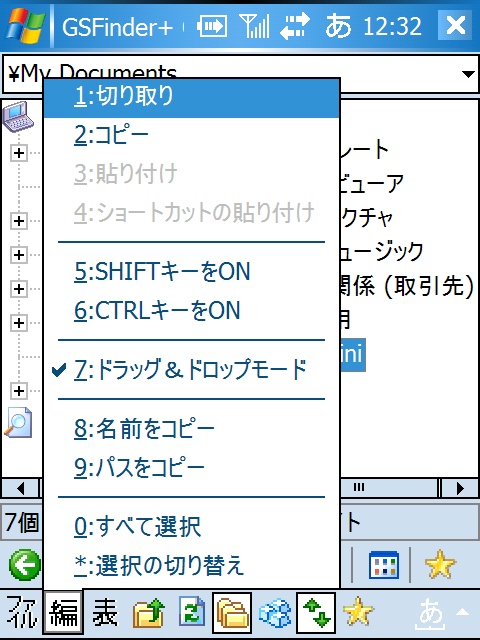
Task: Expand the last tree node plus box
Action: [18, 391]
